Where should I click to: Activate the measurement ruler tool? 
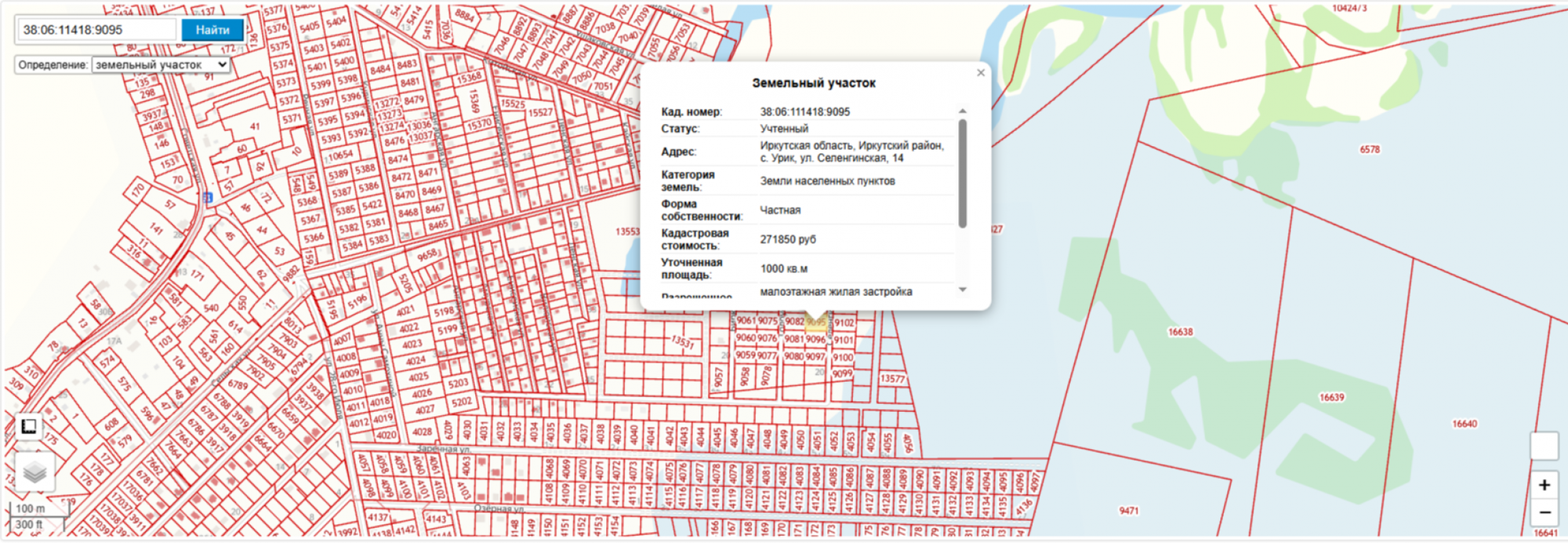(29, 426)
